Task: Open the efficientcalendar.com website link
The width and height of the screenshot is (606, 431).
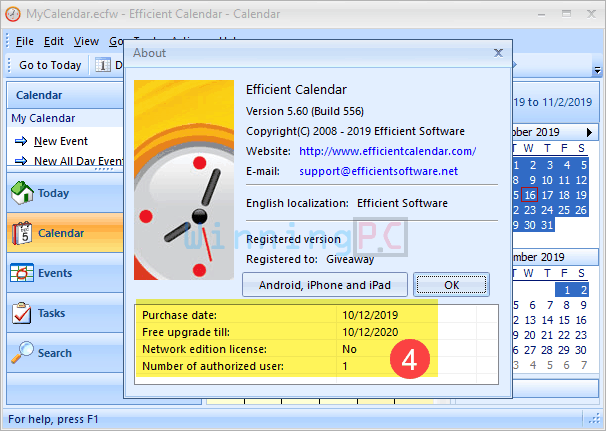Action: tap(388, 151)
